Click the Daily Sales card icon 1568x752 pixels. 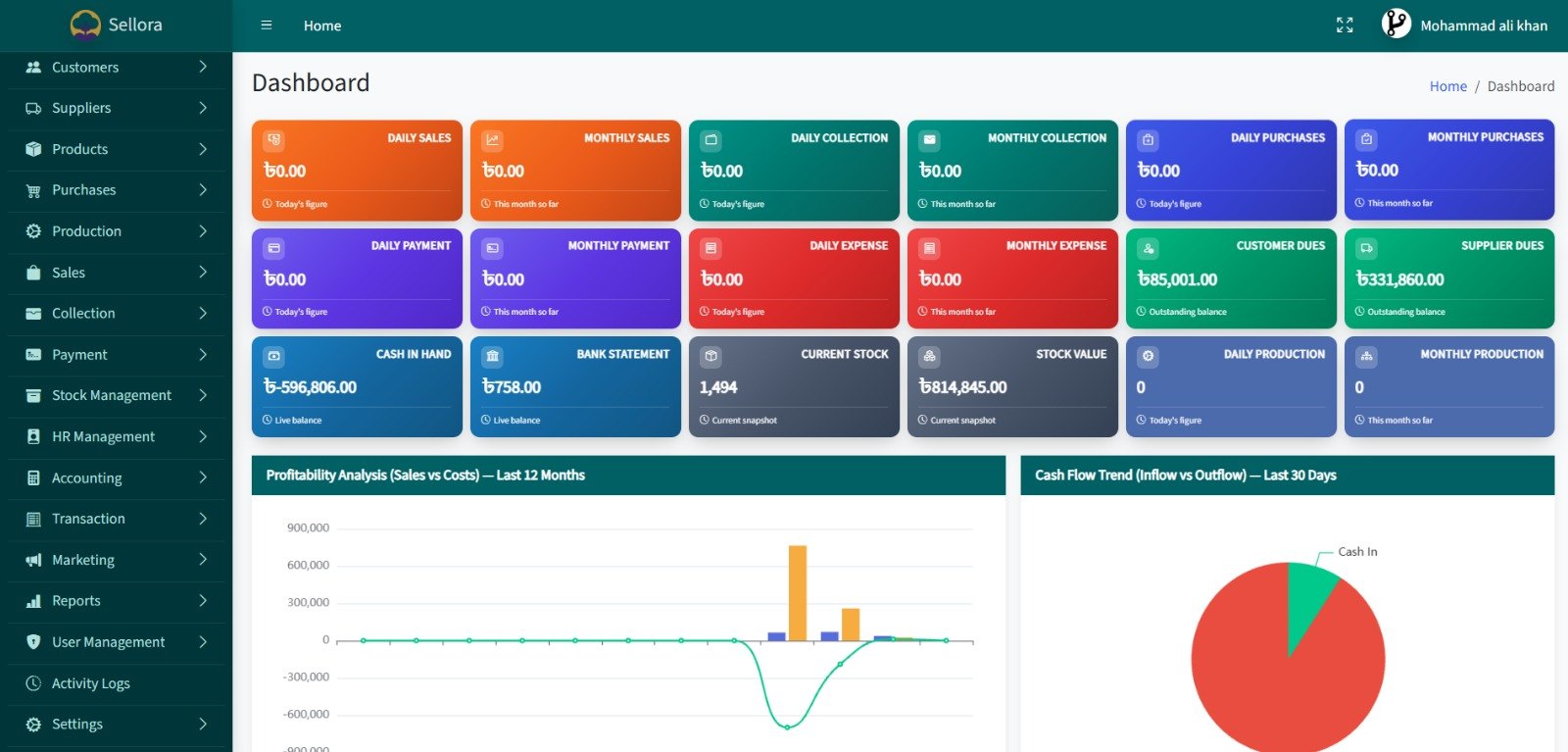[x=274, y=140]
